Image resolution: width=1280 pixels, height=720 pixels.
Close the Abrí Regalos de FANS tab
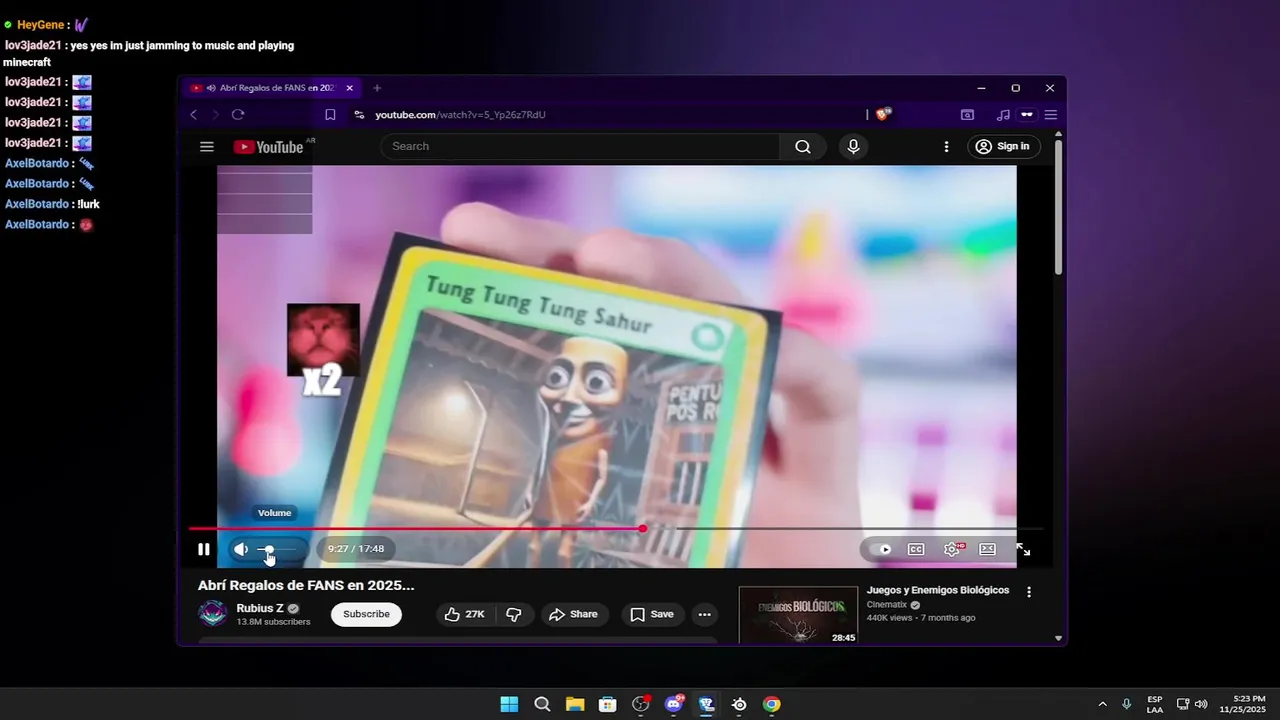(x=350, y=88)
